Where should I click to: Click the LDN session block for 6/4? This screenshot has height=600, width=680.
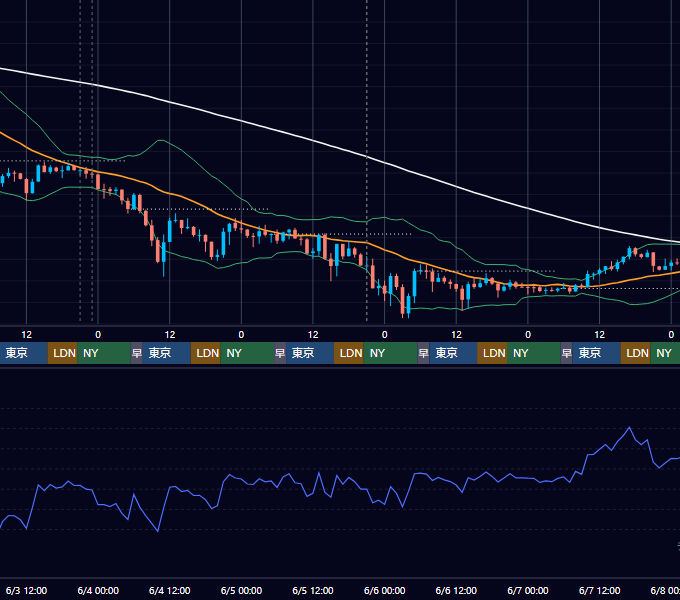pos(206,353)
